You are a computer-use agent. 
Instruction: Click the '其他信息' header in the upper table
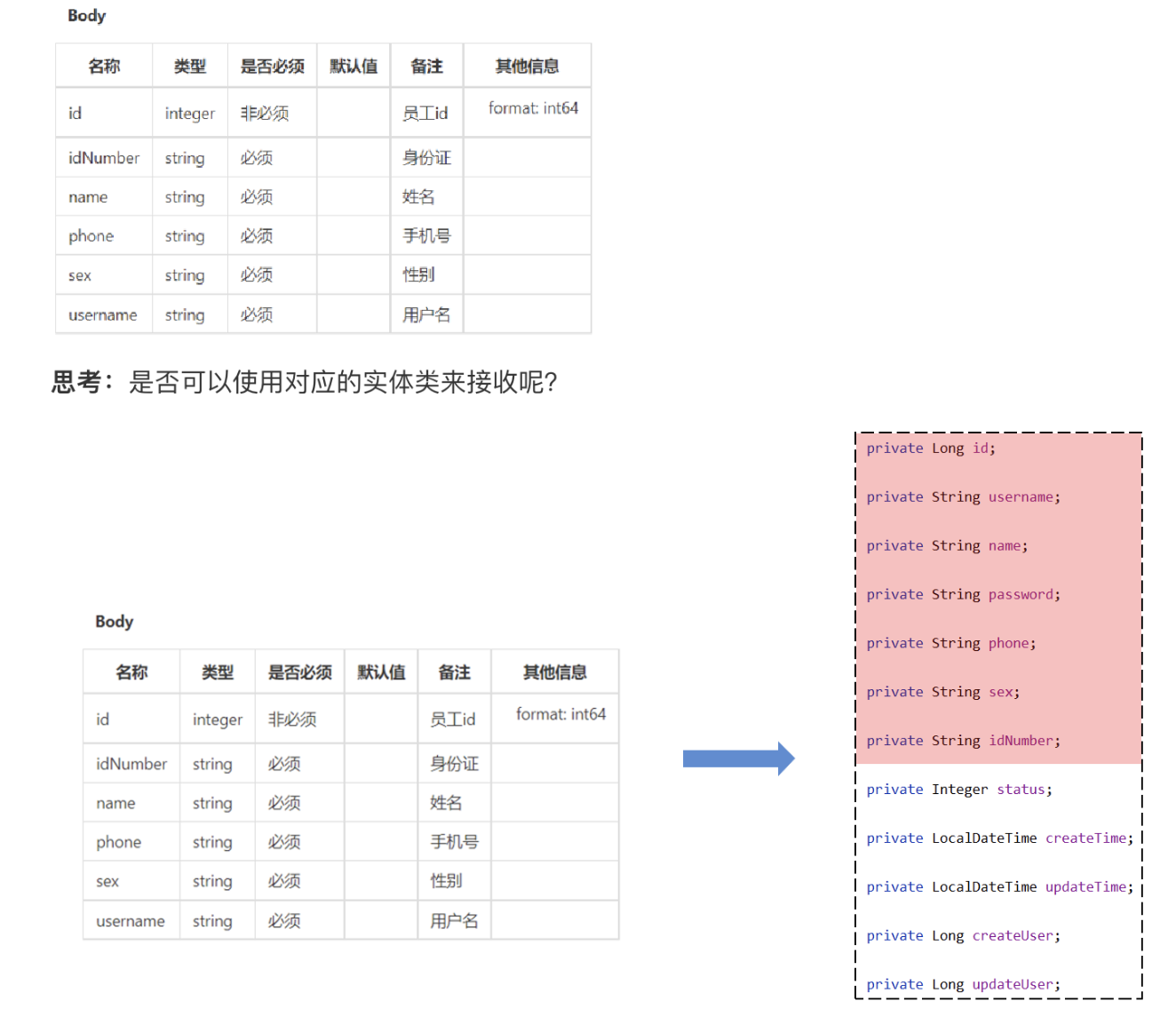click(x=528, y=67)
